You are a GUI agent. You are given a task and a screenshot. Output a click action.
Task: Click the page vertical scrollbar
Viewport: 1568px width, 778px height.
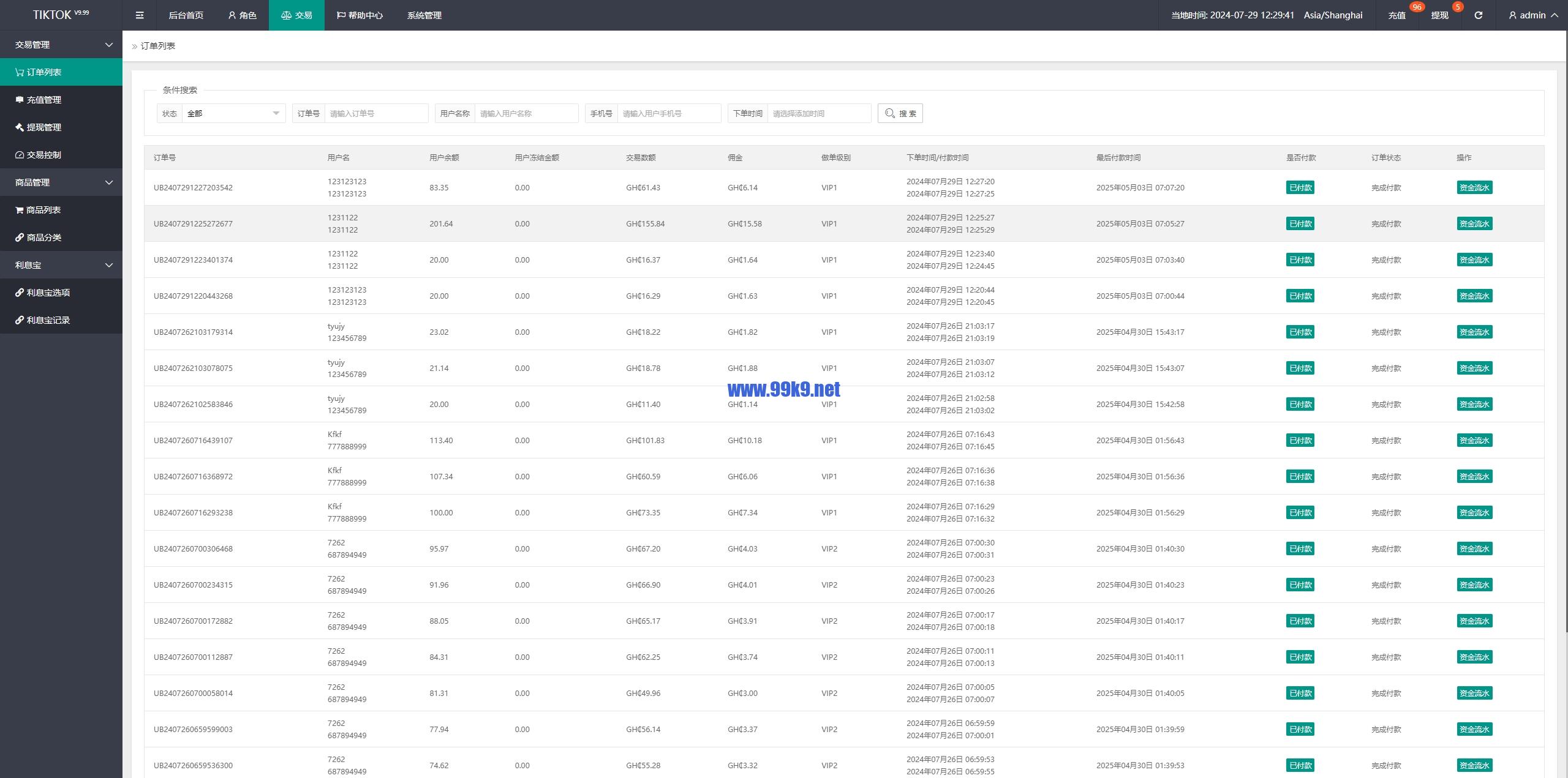click(x=1566, y=331)
